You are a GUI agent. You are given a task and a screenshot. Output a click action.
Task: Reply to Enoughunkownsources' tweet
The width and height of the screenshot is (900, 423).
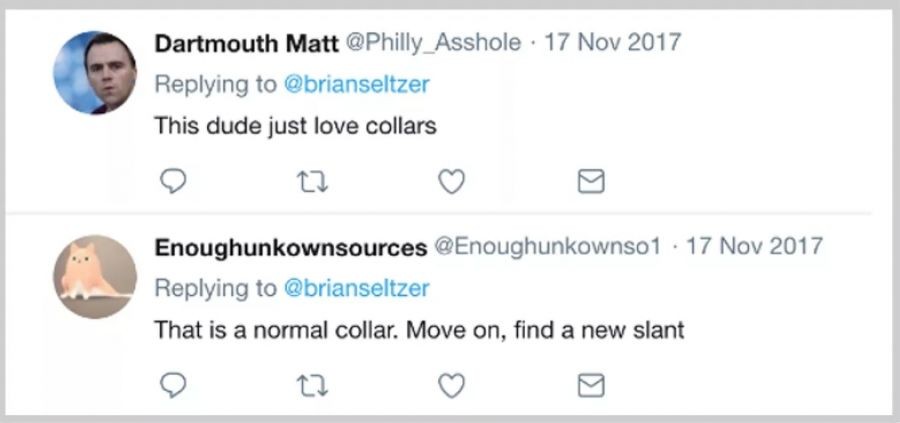pos(174,385)
